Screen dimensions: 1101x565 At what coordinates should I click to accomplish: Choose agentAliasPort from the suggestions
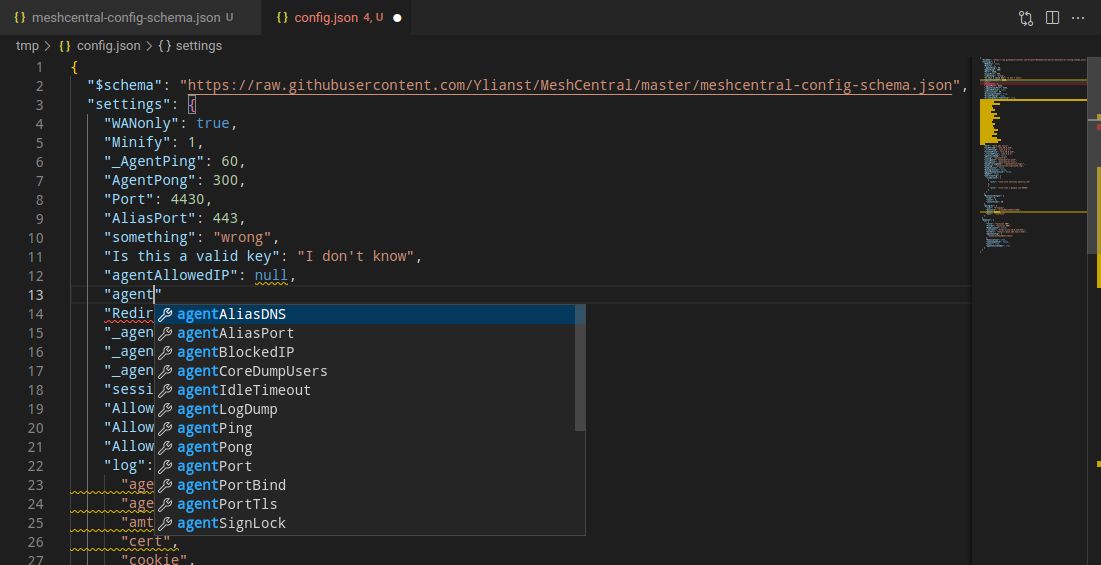pyautogui.click(x=235, y=334)
